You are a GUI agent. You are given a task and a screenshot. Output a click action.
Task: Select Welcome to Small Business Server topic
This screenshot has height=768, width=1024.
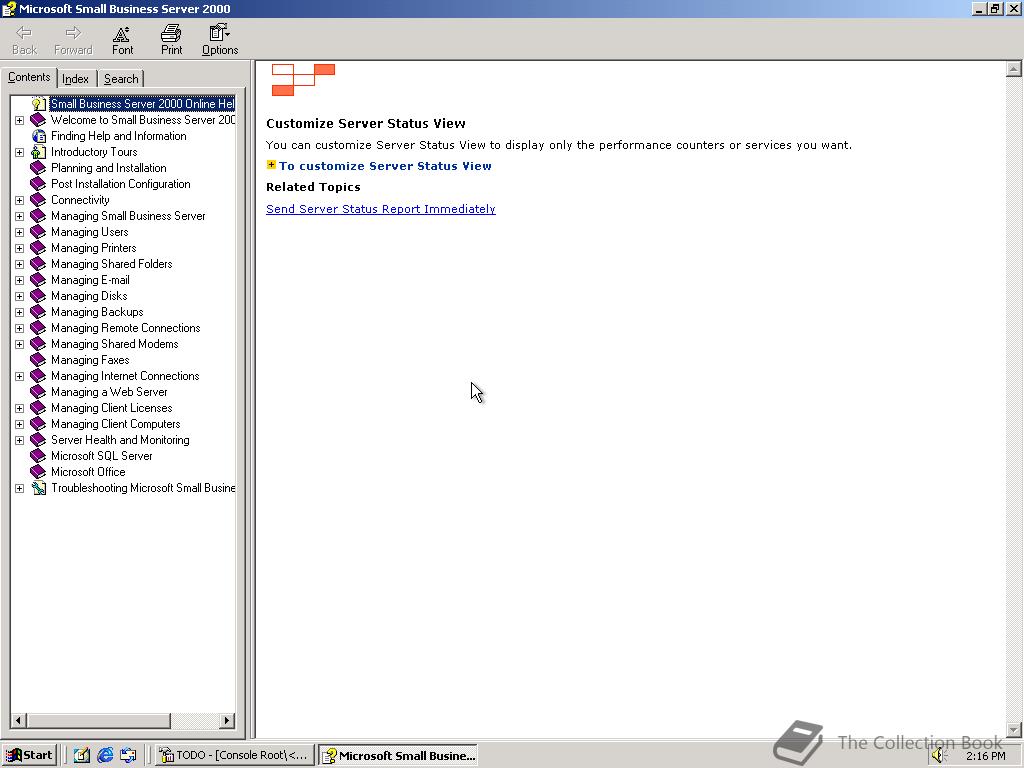click(143, 120)
